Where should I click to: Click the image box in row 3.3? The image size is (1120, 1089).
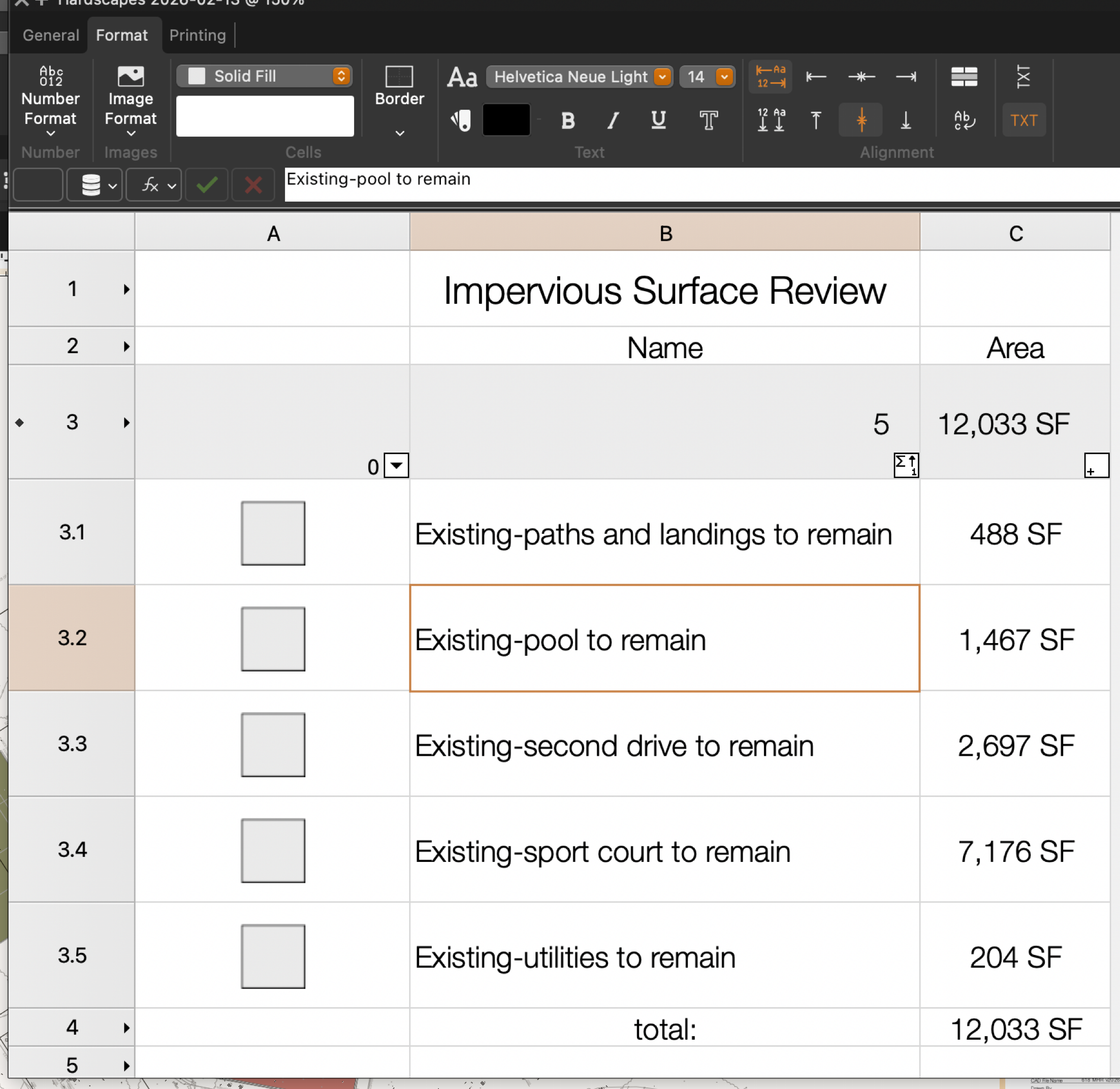pos(273,745)
